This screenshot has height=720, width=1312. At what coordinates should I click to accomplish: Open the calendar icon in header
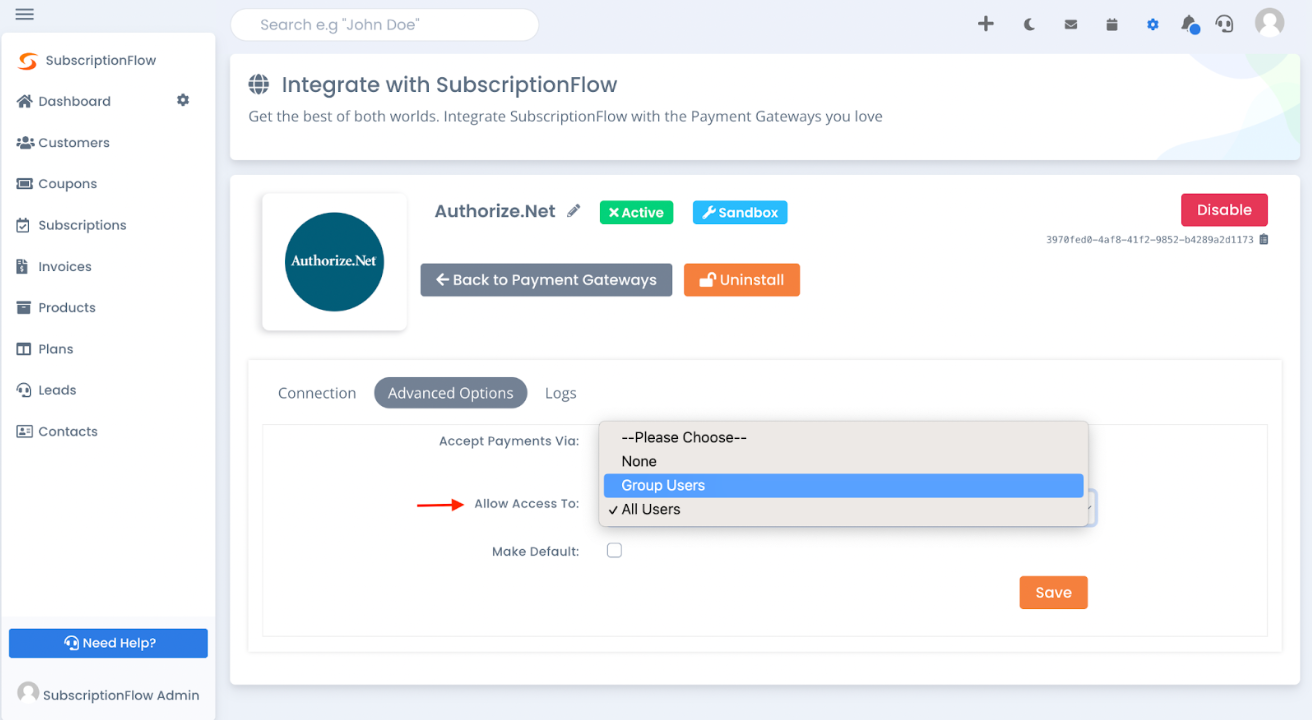point(1112,24)
